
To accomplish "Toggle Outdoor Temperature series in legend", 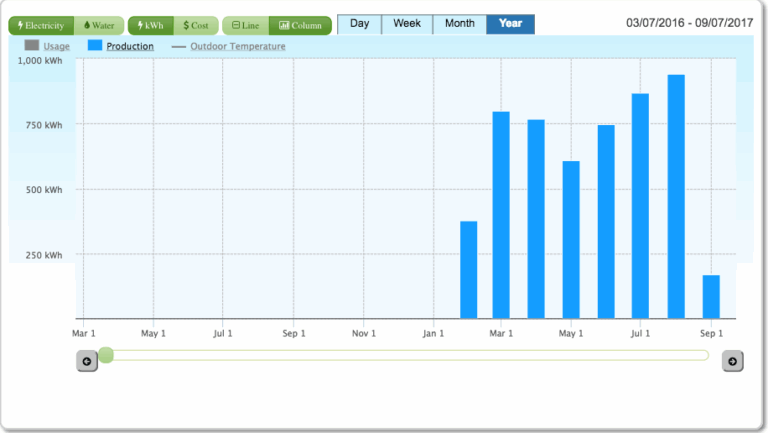I will tap(237, 46).
